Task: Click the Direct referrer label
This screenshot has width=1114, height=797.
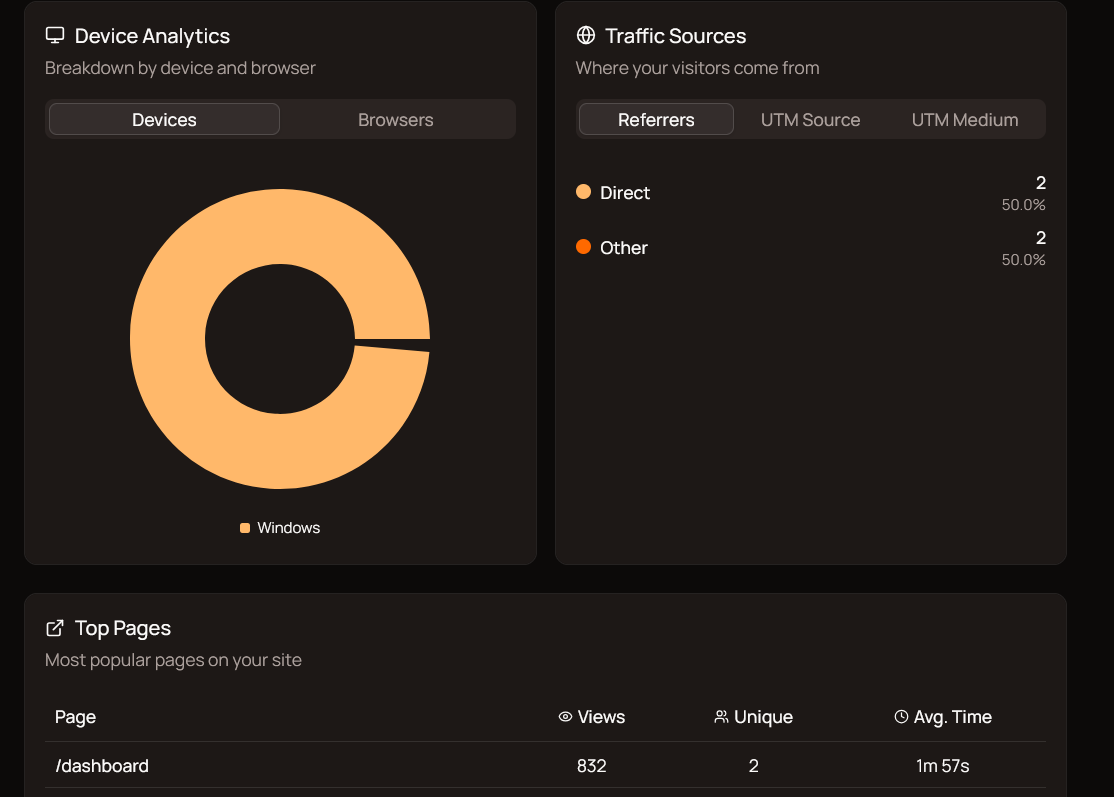Action: [x=624, y=193]
